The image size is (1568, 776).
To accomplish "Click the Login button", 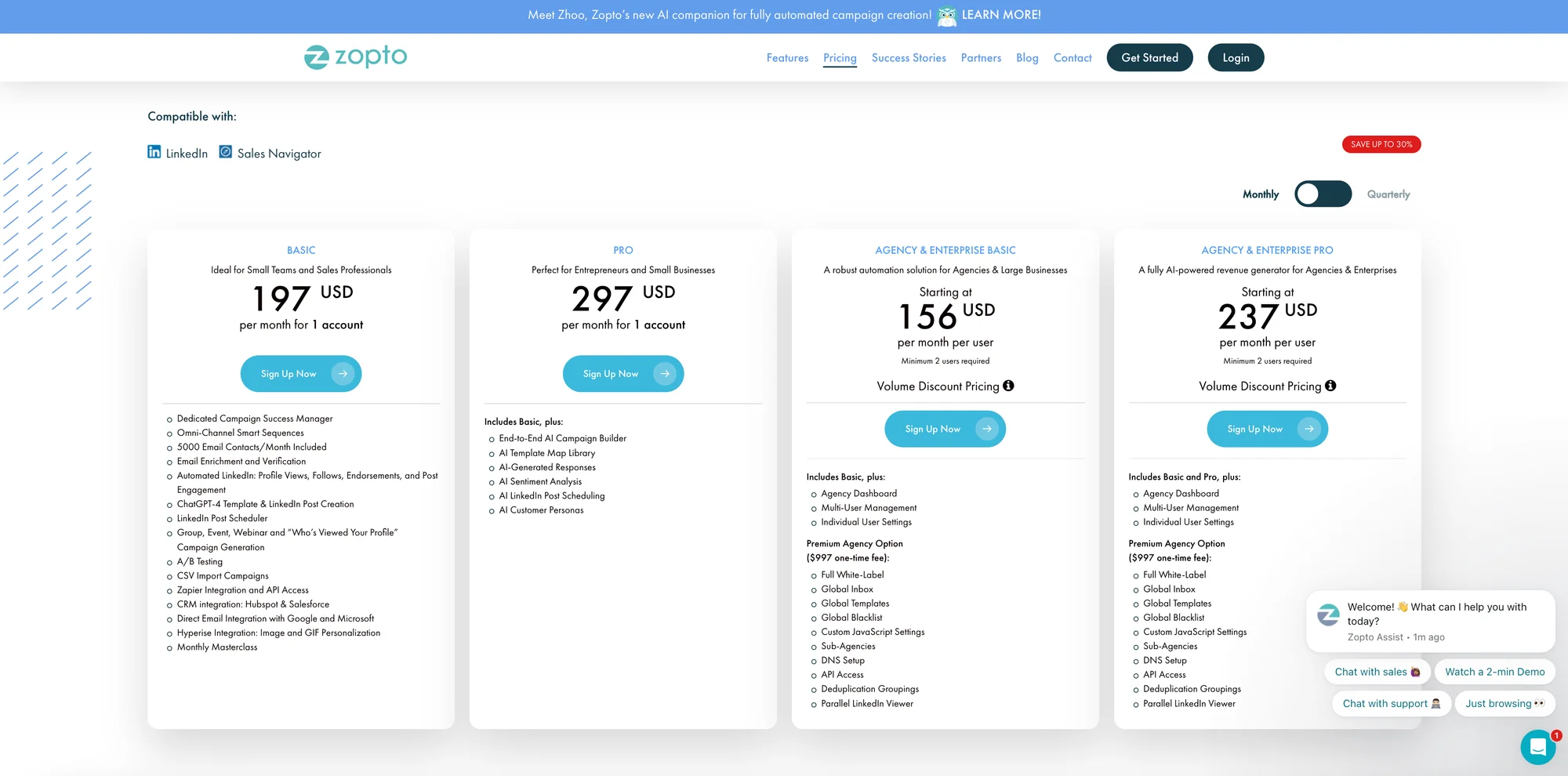I will (1236, 58).
